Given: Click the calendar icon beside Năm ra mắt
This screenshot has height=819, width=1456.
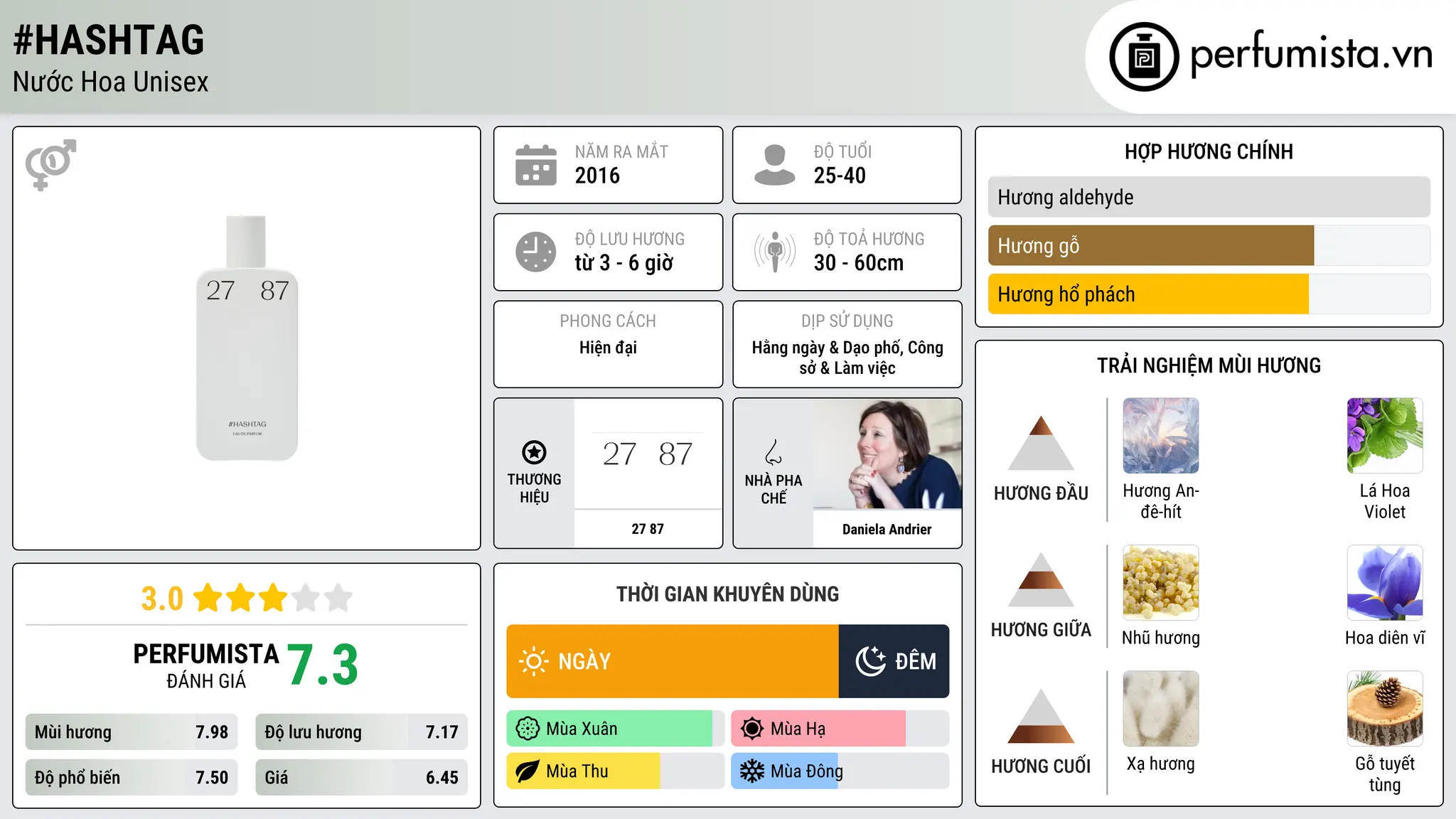Looking at the screenshot, I should 536,165.
